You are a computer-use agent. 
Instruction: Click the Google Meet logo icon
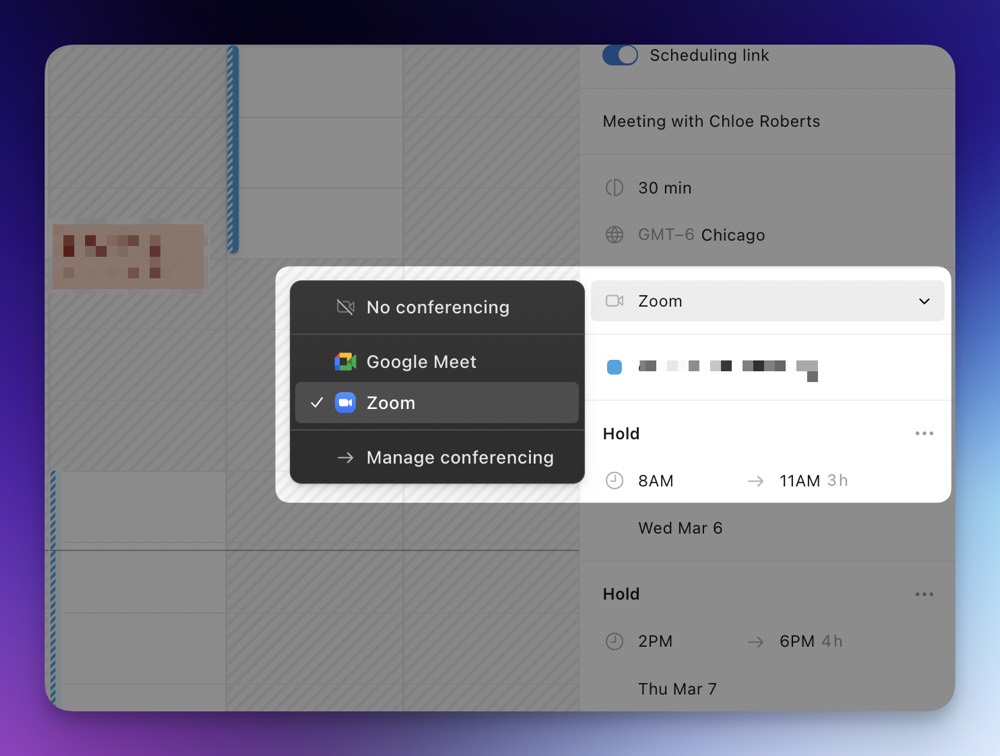click(x=345, y=362)
